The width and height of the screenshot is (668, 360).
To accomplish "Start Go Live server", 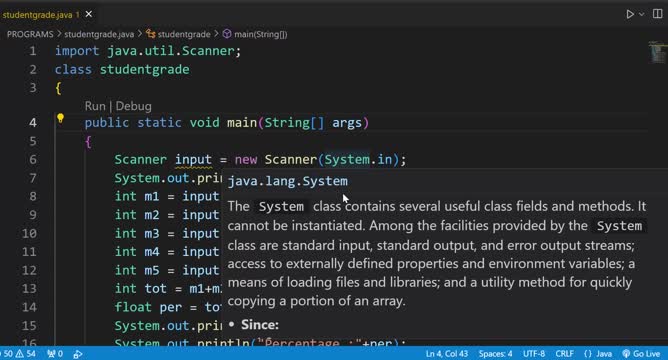I will (641, 354).
